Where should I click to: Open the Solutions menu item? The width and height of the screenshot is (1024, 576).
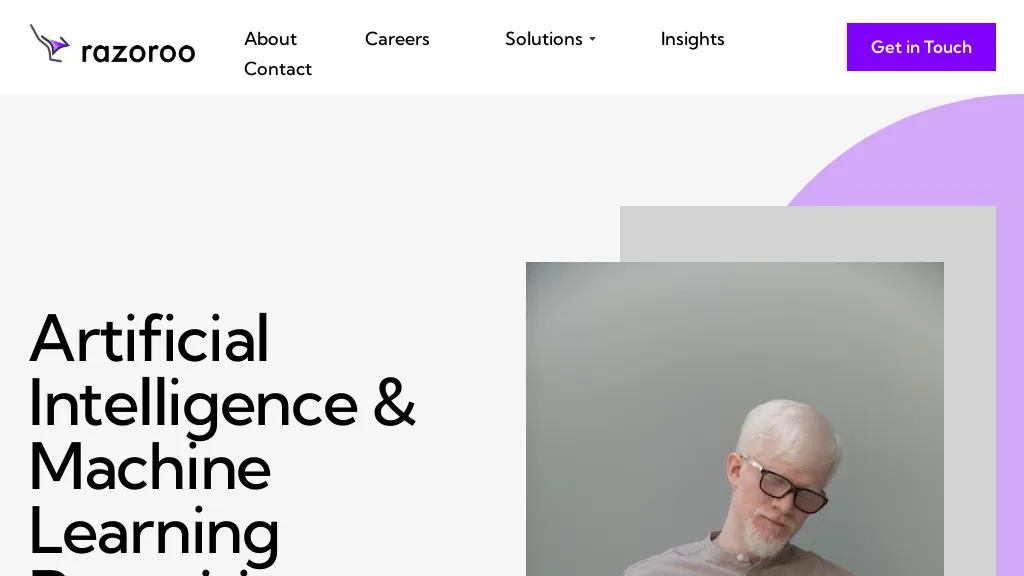[x=543, y=39]
